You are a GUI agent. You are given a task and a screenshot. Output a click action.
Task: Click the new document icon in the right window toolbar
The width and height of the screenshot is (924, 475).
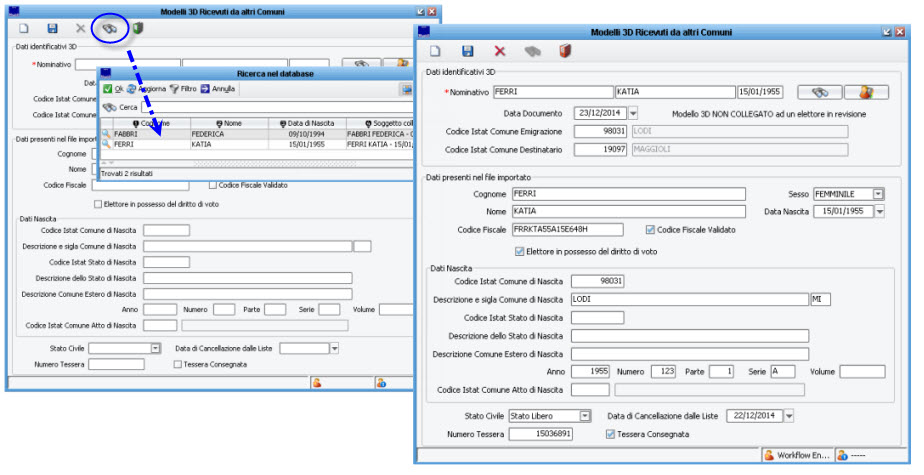point(435,51)
